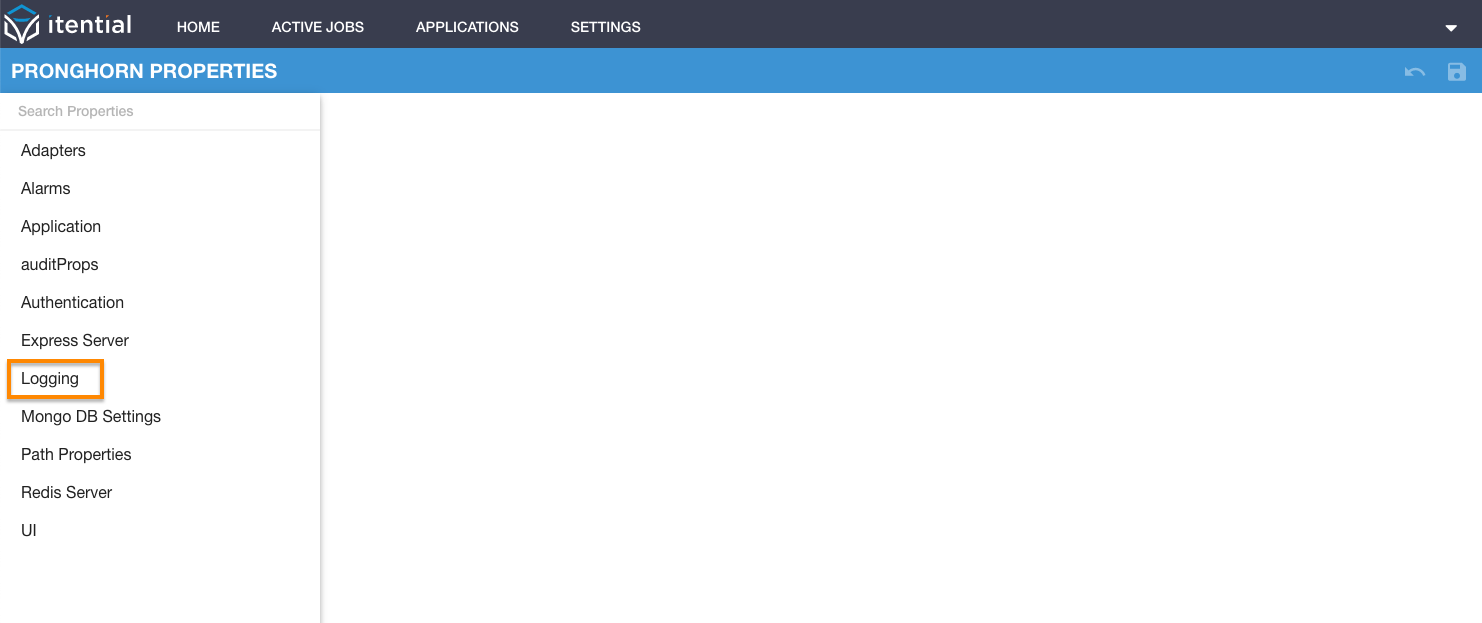Click the Search Properties field

click(x=160, y=111)
